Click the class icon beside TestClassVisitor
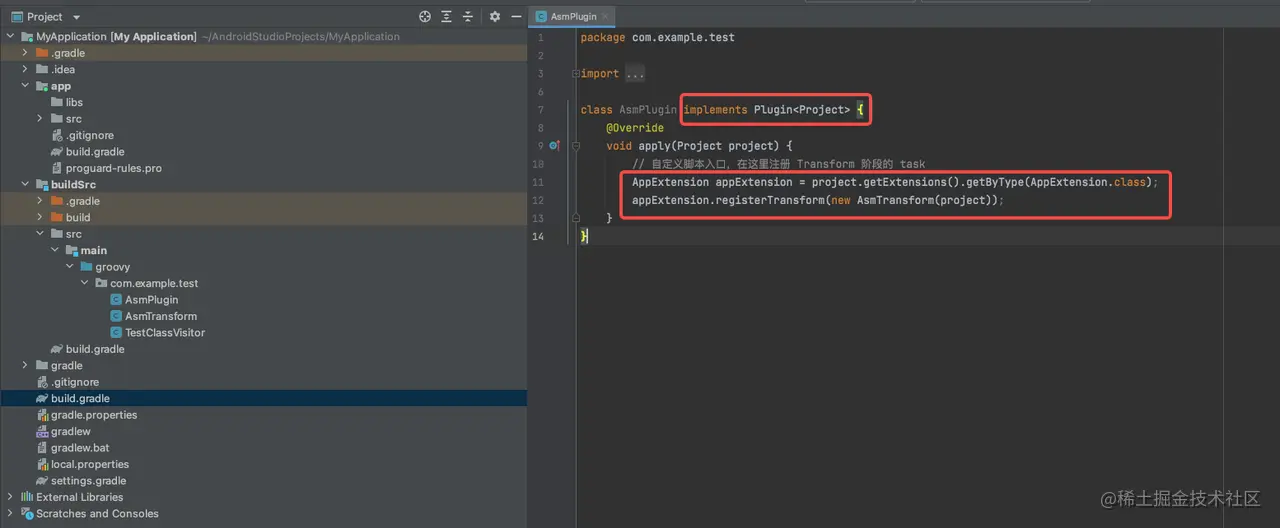Screen dimensions: 1280x528 tap(116, 332)
